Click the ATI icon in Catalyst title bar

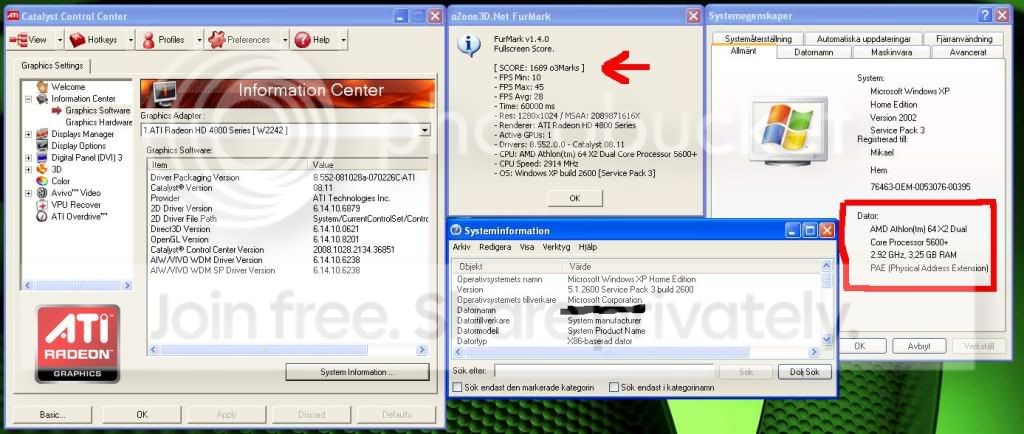(x=13, y=16)
